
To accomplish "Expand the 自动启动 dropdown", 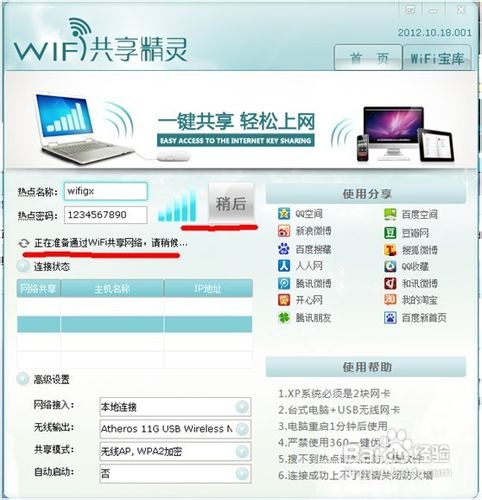I will tap(242, 473).
